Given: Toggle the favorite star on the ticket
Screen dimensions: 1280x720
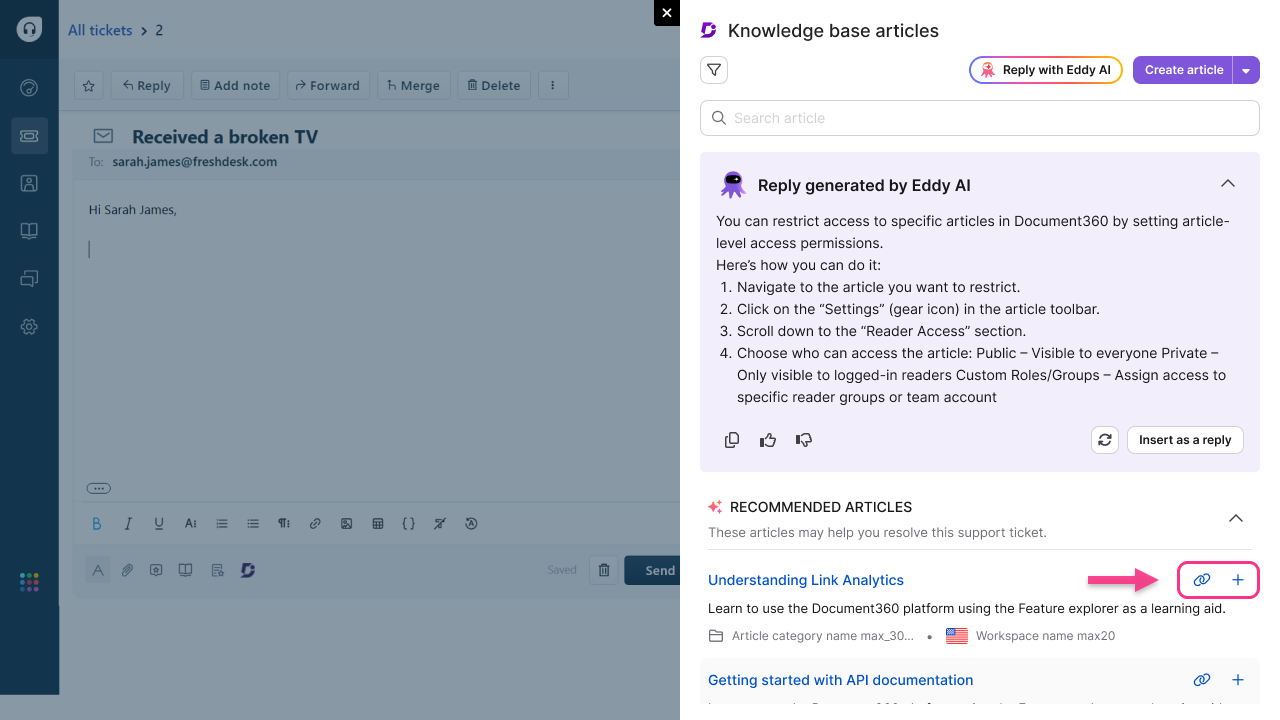Looking at the screenshot, I should [x=88, y=85].
